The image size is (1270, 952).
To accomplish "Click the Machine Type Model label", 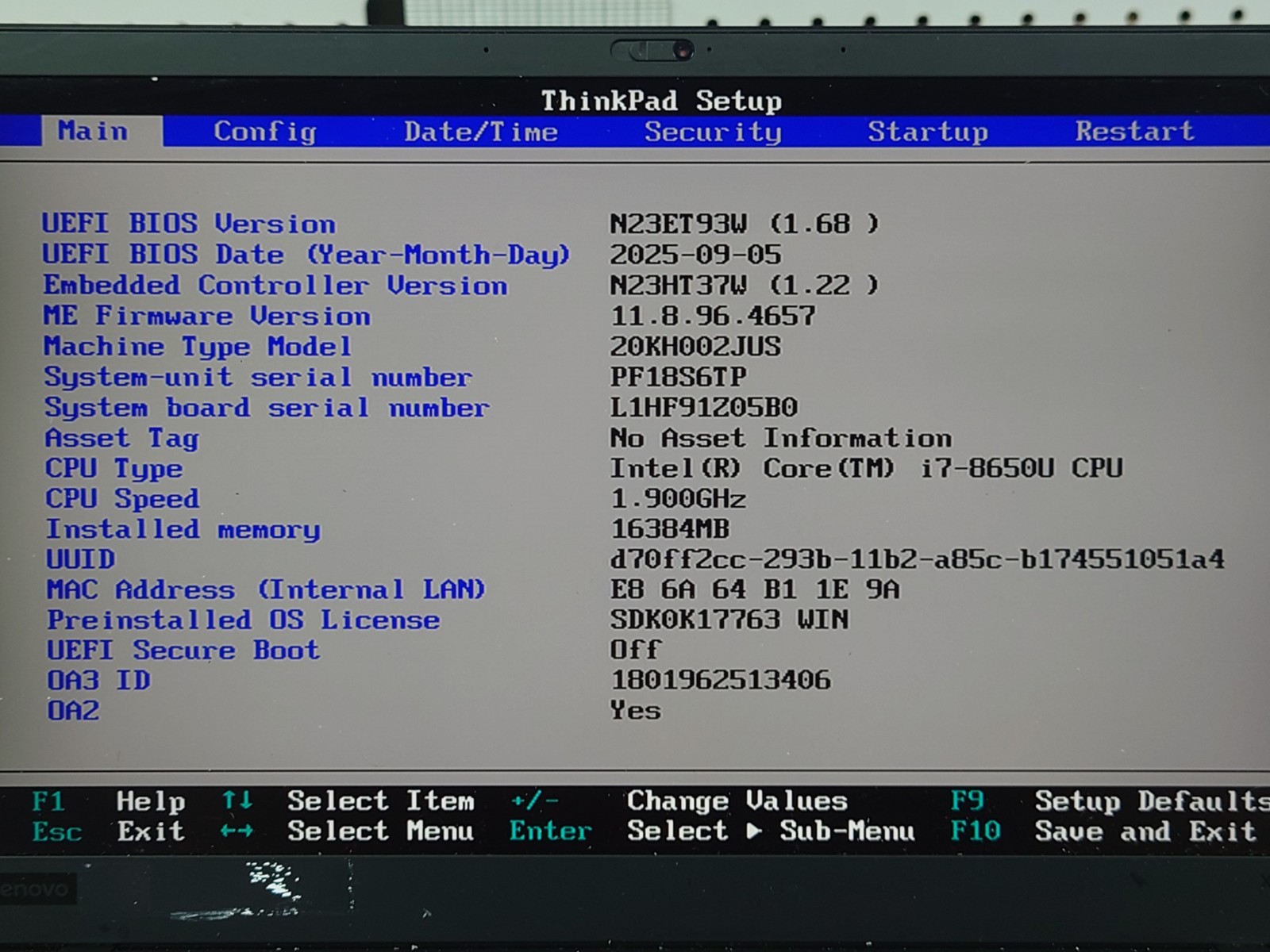I will 198,347.
